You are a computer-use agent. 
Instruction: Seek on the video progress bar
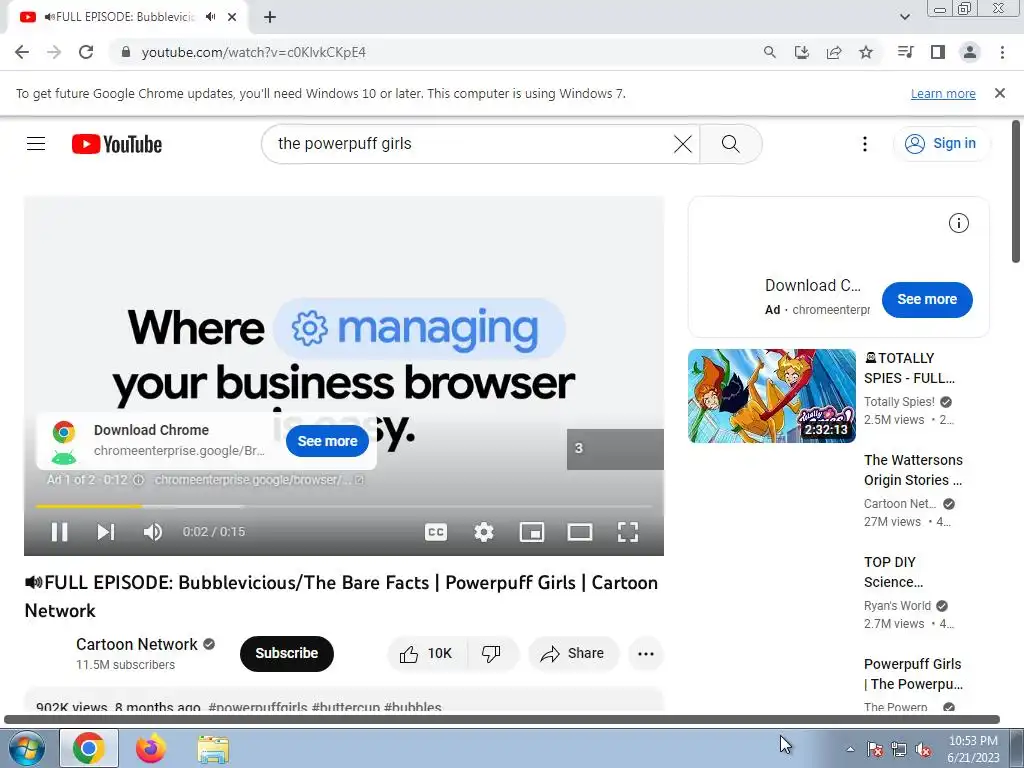tap(344, 506)
